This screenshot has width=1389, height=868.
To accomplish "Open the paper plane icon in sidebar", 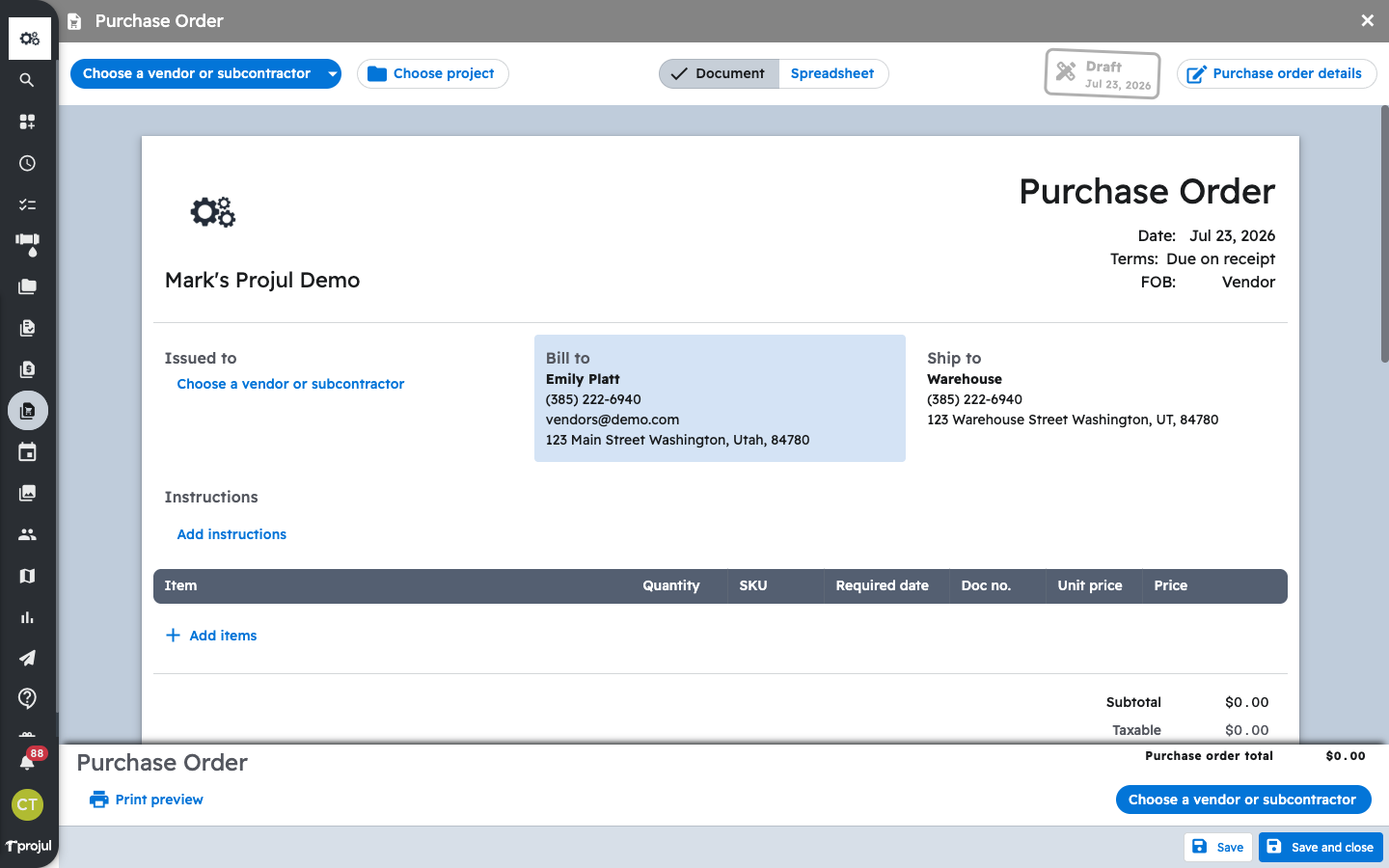I will [27, 658].
